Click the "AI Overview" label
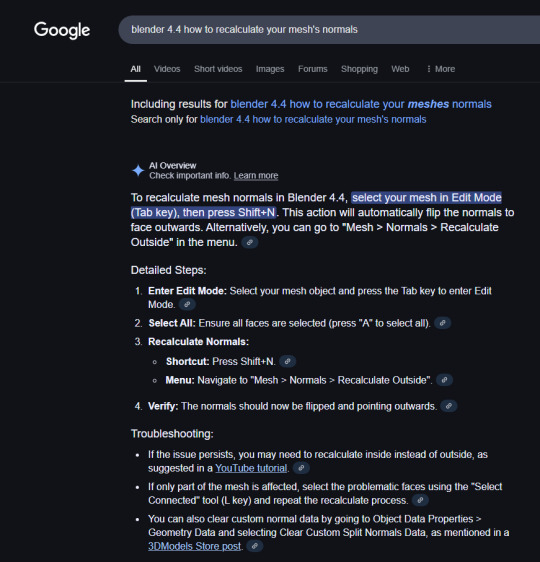This screenshot has width=540, height=562. [173, 166]
